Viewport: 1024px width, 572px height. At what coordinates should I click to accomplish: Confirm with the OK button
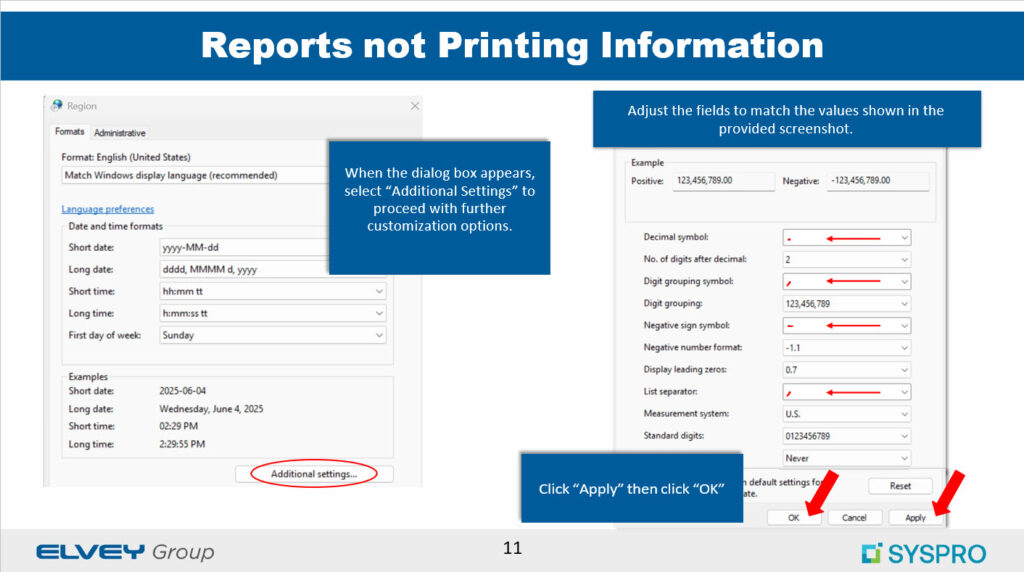793,517
